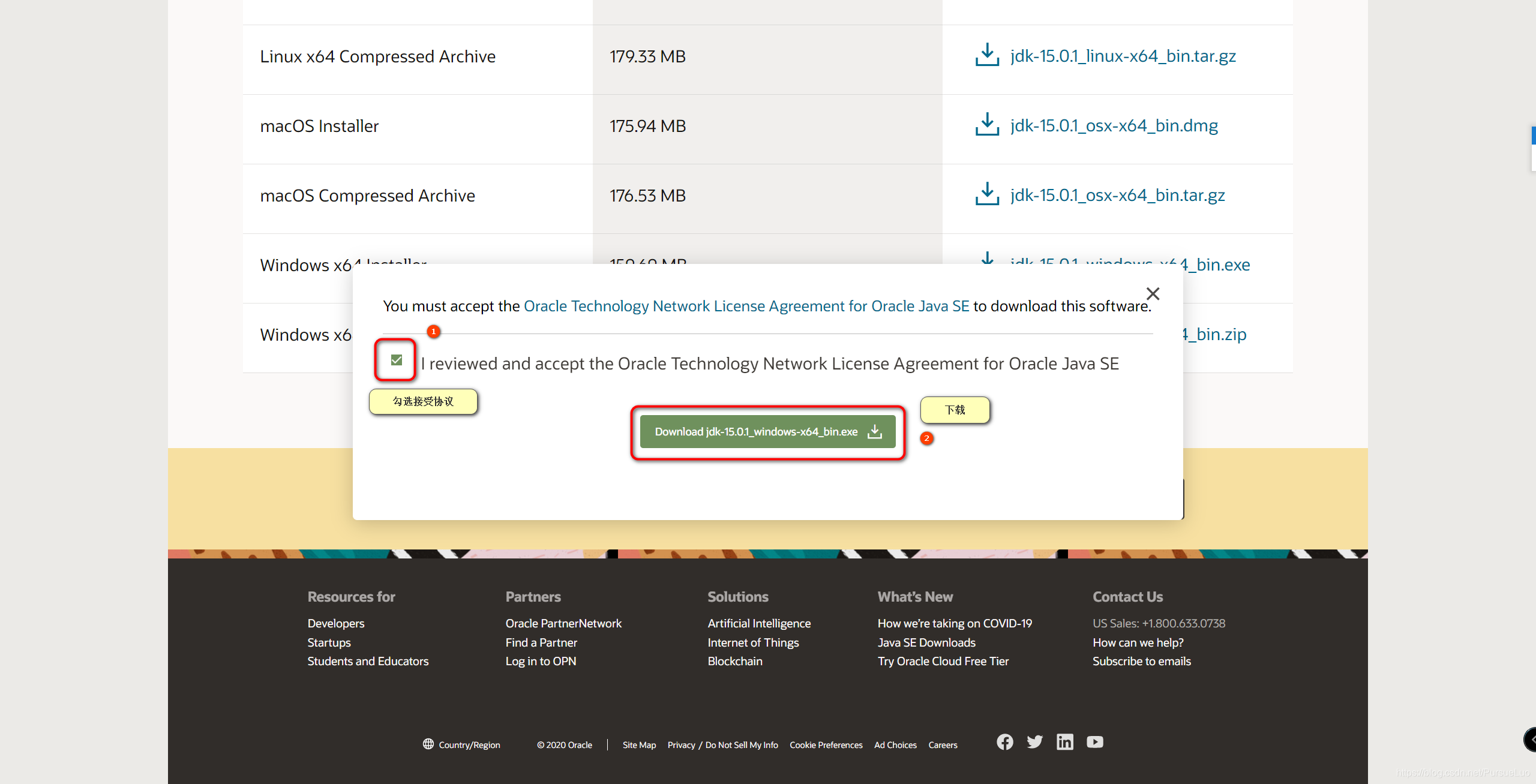Uncheck the license agreement acceptance checkbox

click(396, 360)
